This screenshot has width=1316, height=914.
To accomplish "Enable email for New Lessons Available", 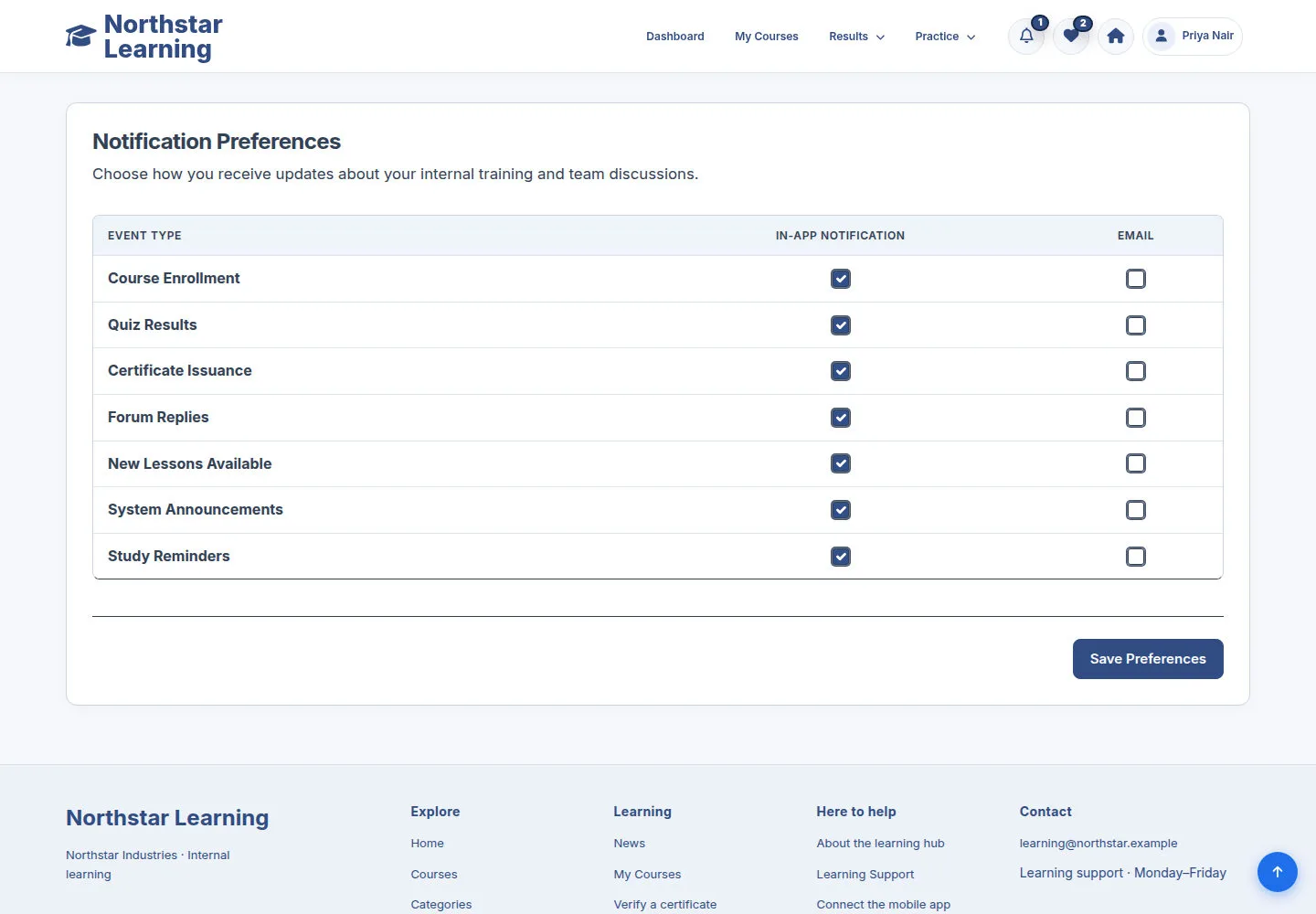I will 1136,463.
